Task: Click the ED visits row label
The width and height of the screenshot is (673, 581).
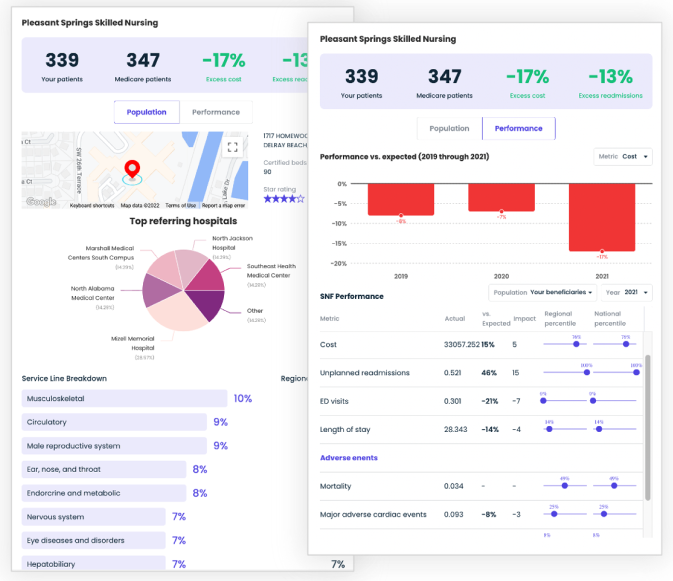Action: pos(334,401)
